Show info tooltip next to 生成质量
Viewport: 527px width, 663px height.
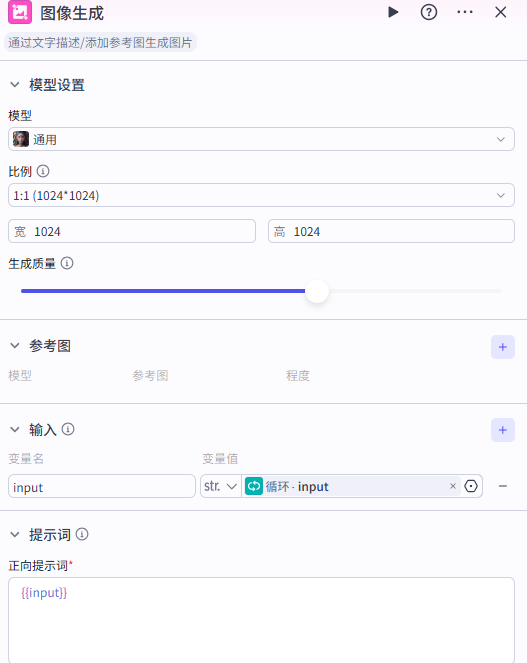67,263
